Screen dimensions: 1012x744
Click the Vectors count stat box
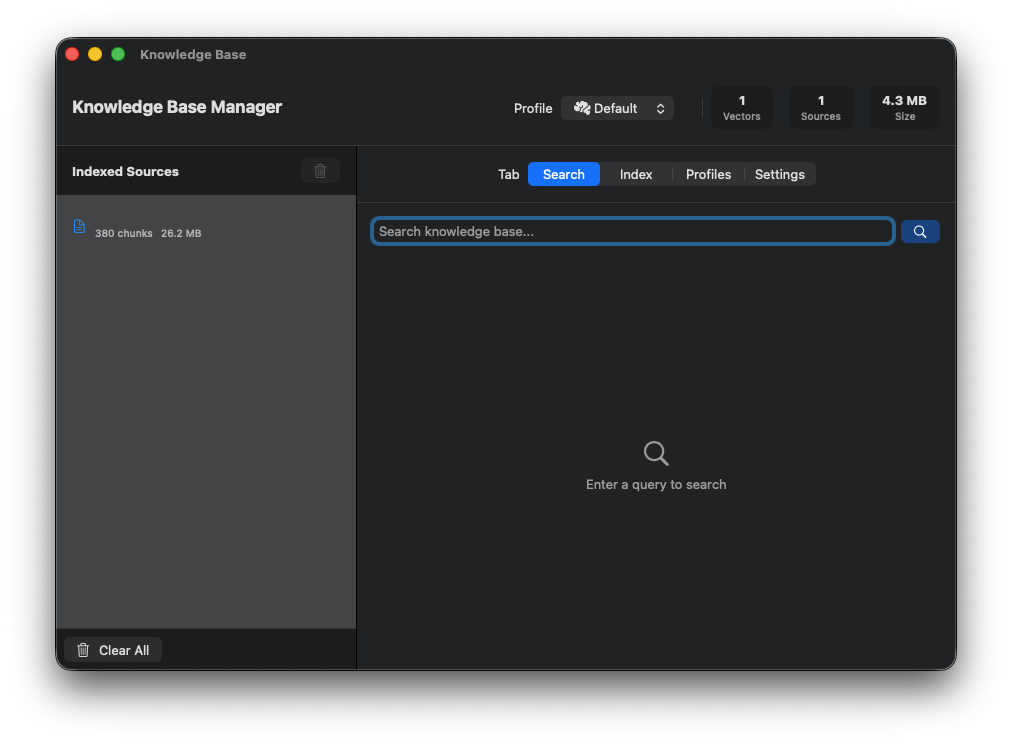coord(741,108)
